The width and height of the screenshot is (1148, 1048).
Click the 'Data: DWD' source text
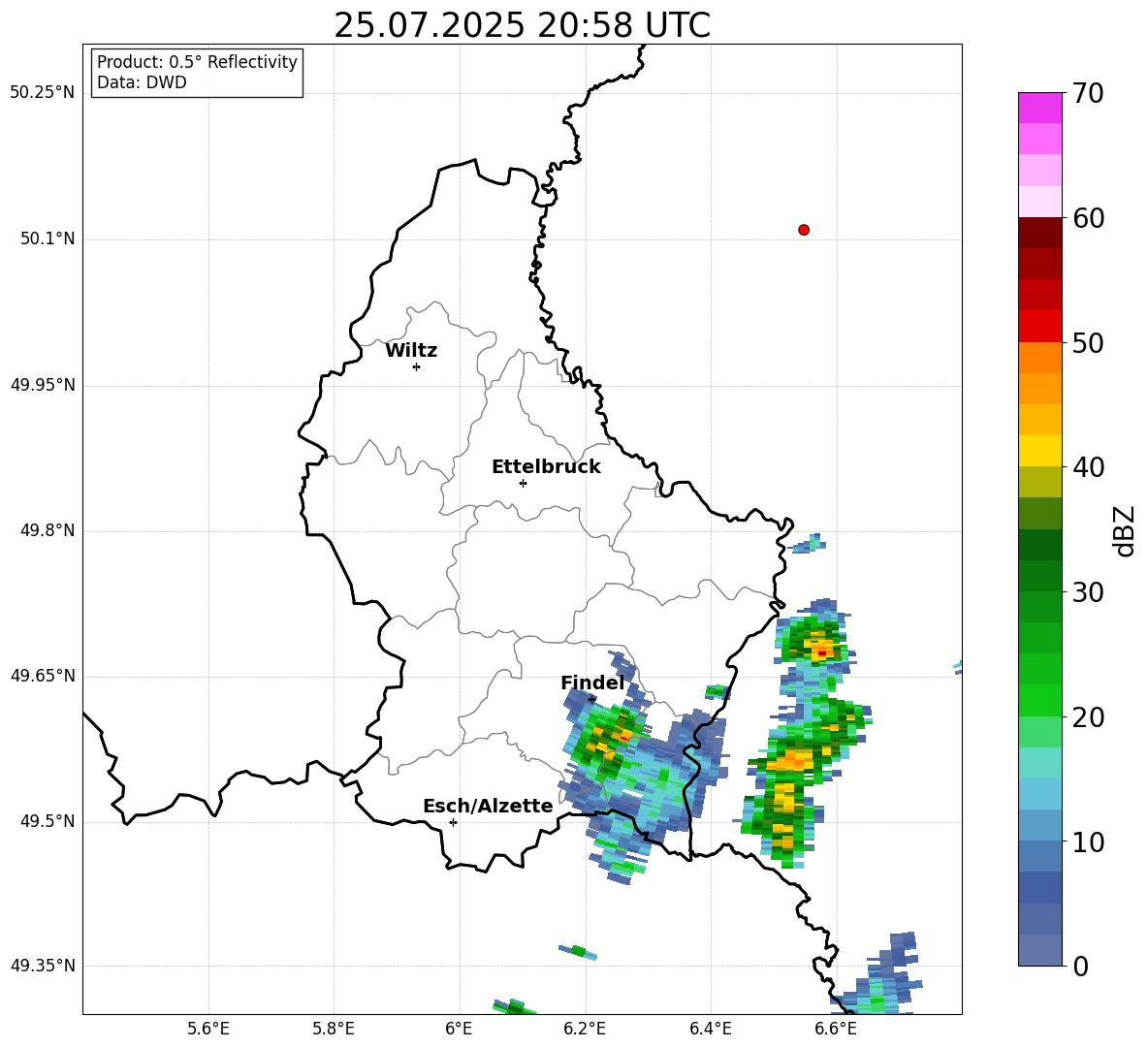pos(142,82)
